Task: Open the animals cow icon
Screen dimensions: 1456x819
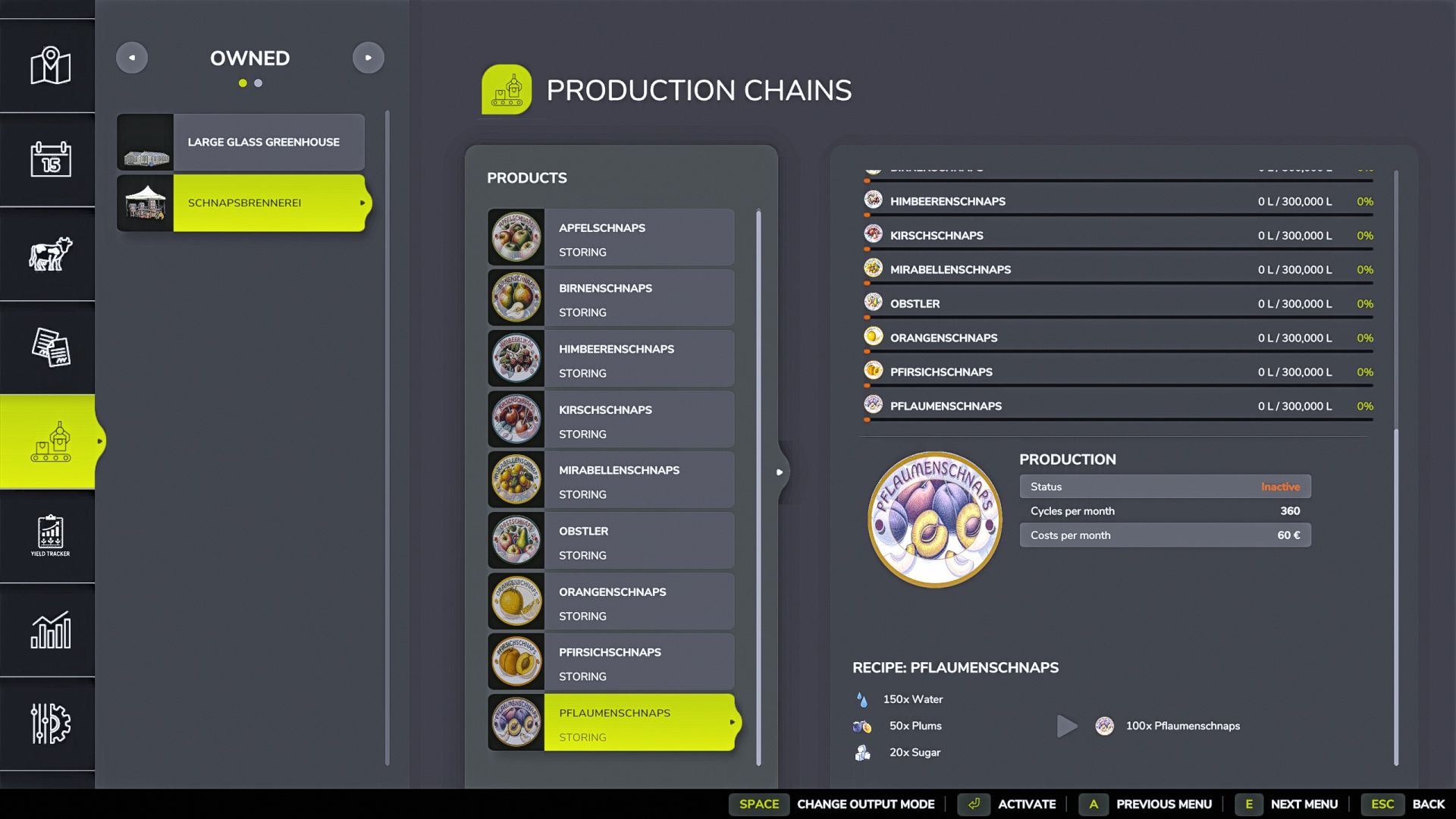Action: click(x=50, y=254)
